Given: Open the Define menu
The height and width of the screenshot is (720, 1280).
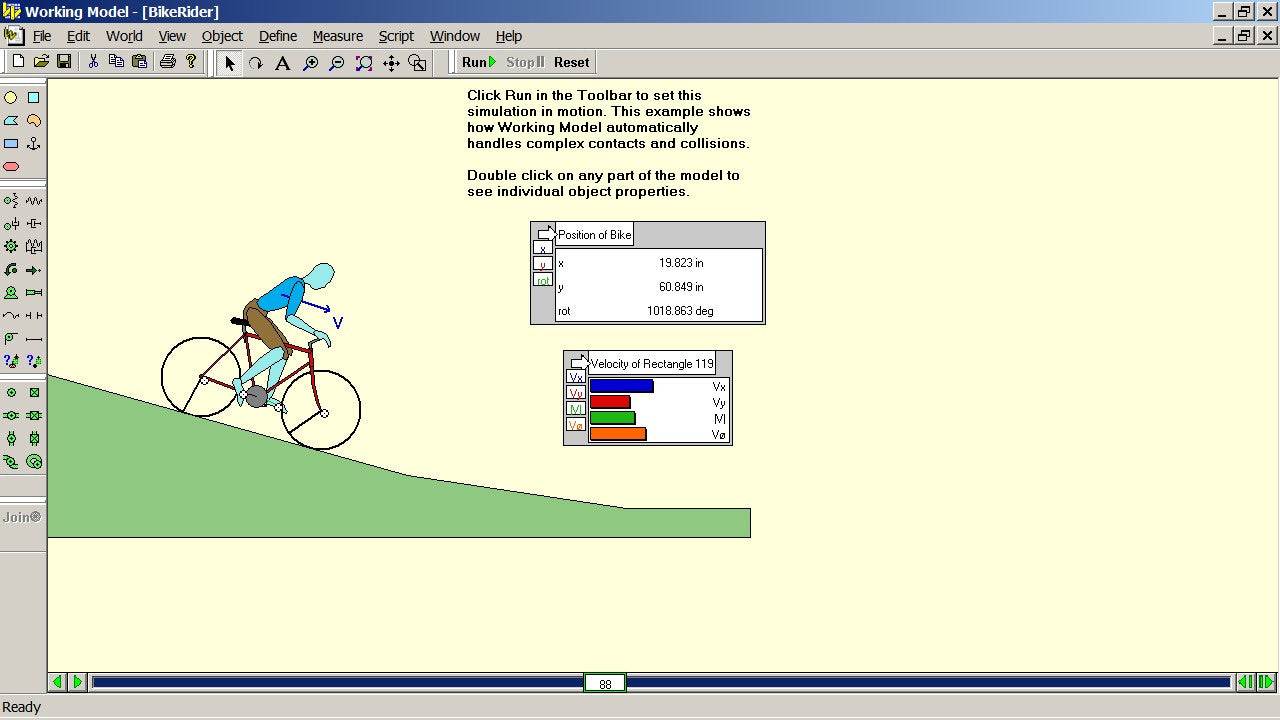Looking at the screenshot, I should pos(277,36).
